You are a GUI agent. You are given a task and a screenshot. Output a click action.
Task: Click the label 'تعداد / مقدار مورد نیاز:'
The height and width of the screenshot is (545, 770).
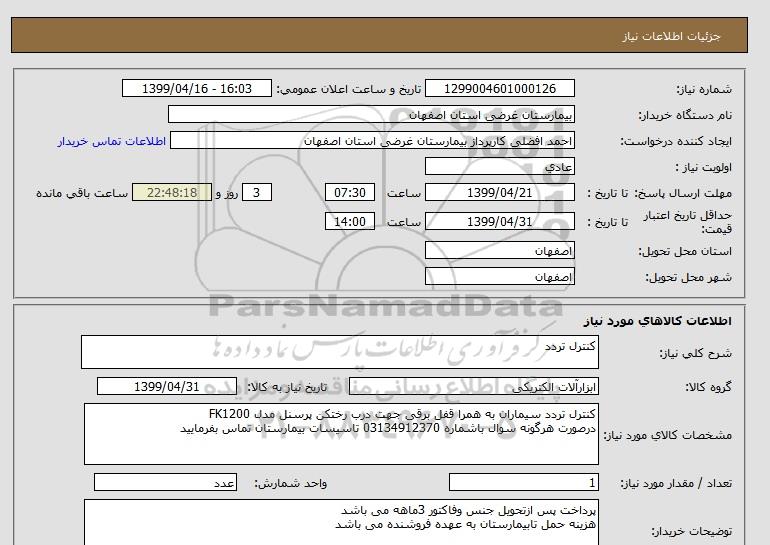[676, 483]
